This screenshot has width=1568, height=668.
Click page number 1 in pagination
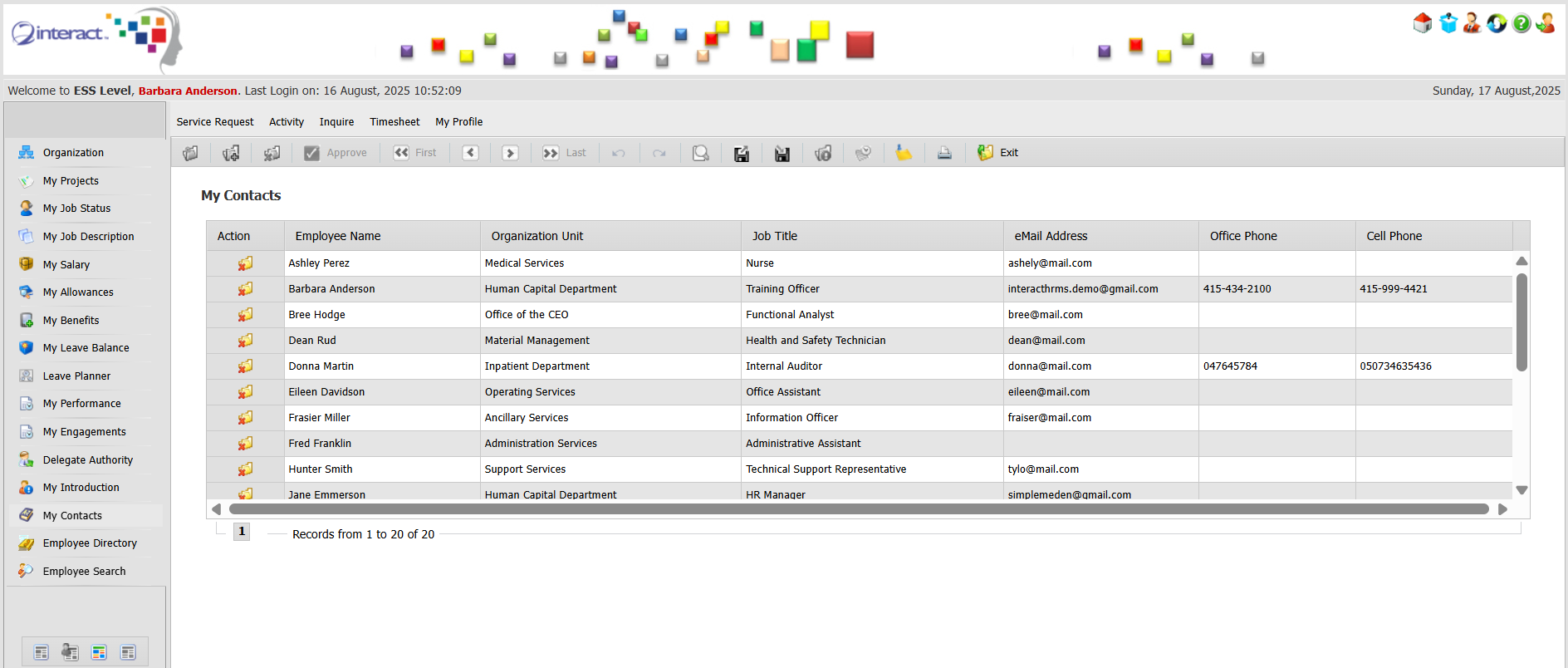coord(242,532)
